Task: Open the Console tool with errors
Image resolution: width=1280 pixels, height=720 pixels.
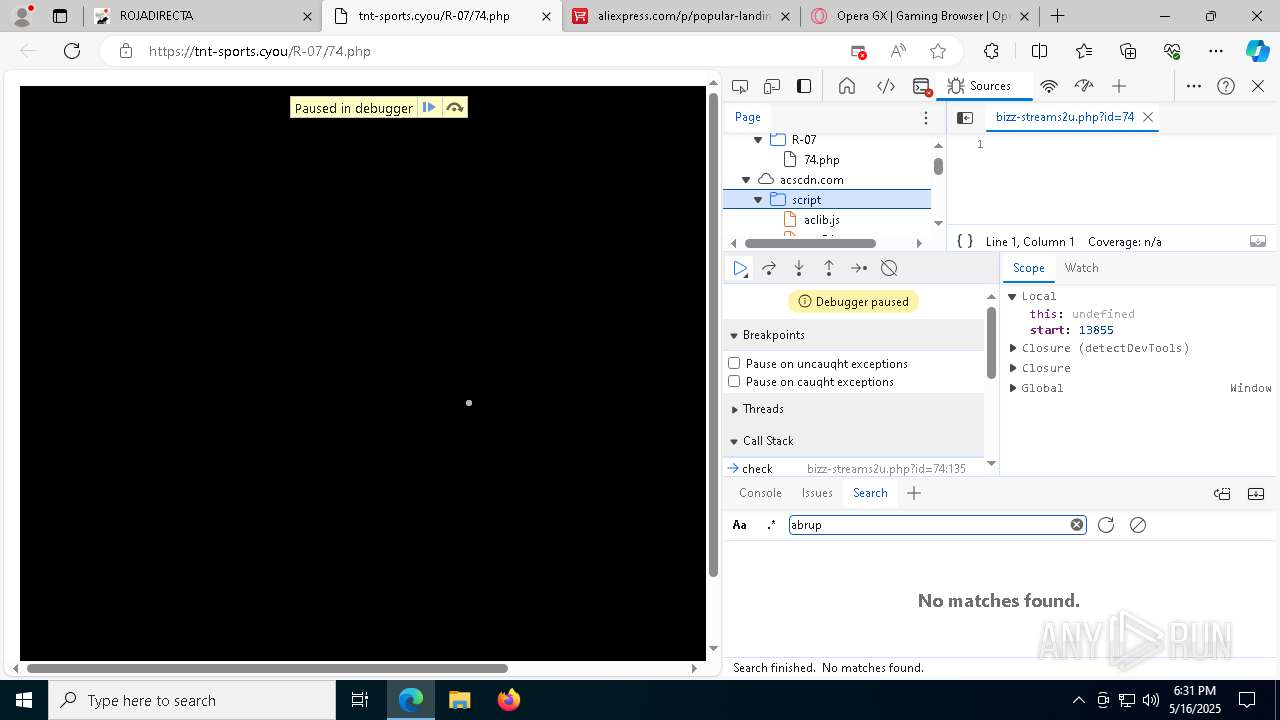Action: [x=922, y=87]
